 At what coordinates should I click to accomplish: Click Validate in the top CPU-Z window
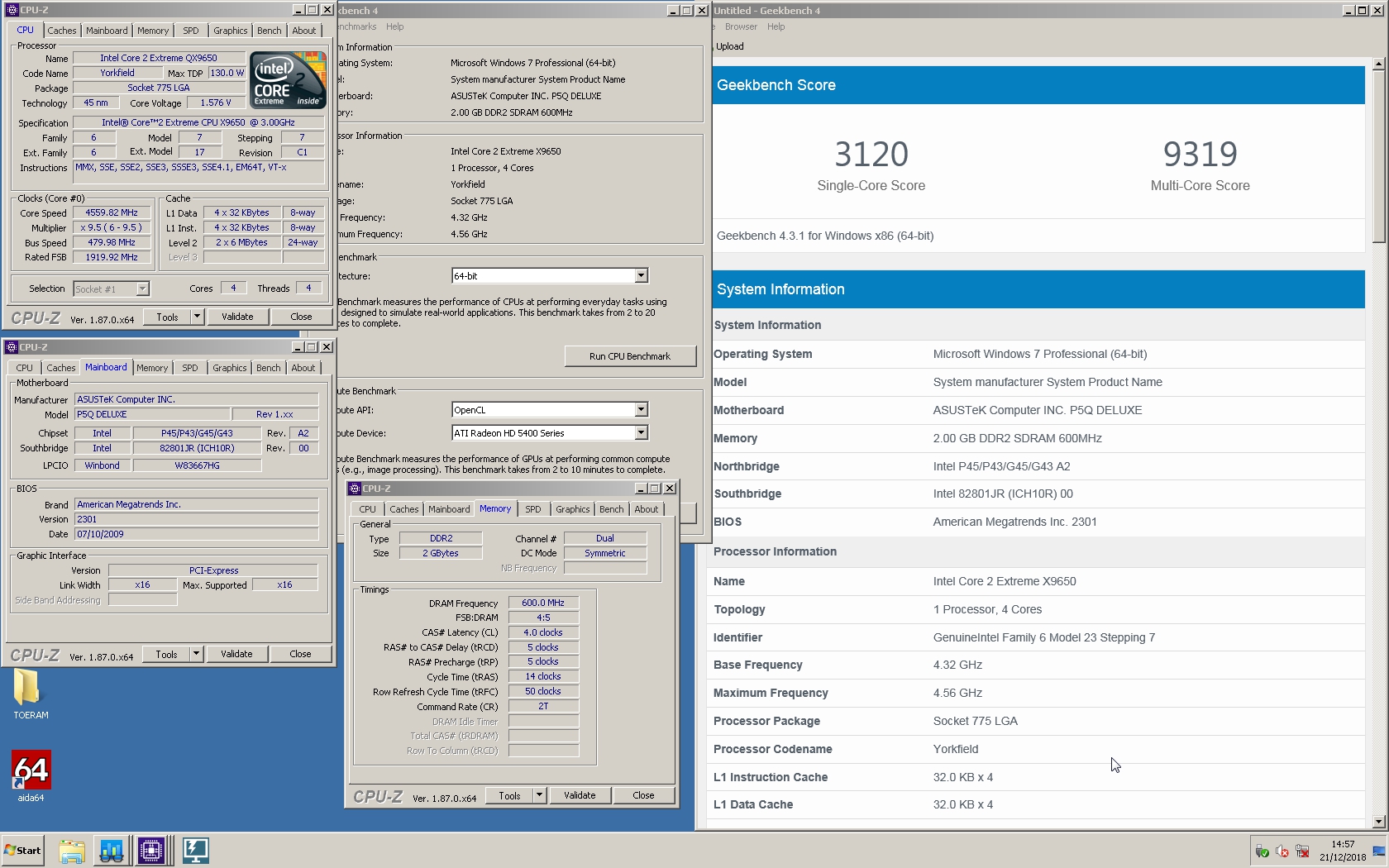237,317
